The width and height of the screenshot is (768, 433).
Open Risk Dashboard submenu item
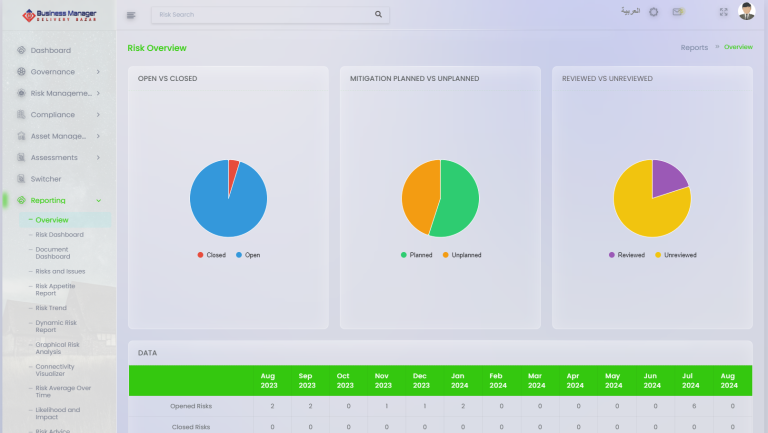[59, 235]
